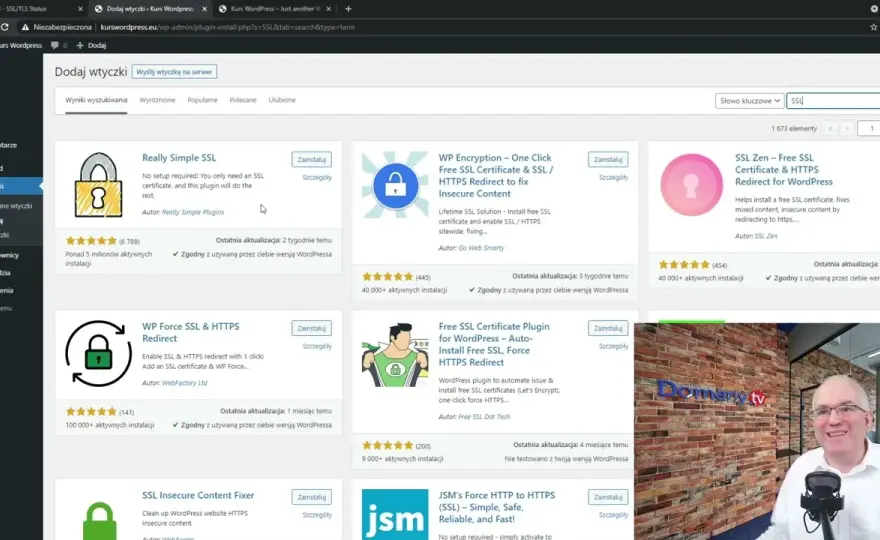Screen dimensions: 880x540
Task: Open JSM's Force HTTP to HTTPS title
Action: (497, 507)
